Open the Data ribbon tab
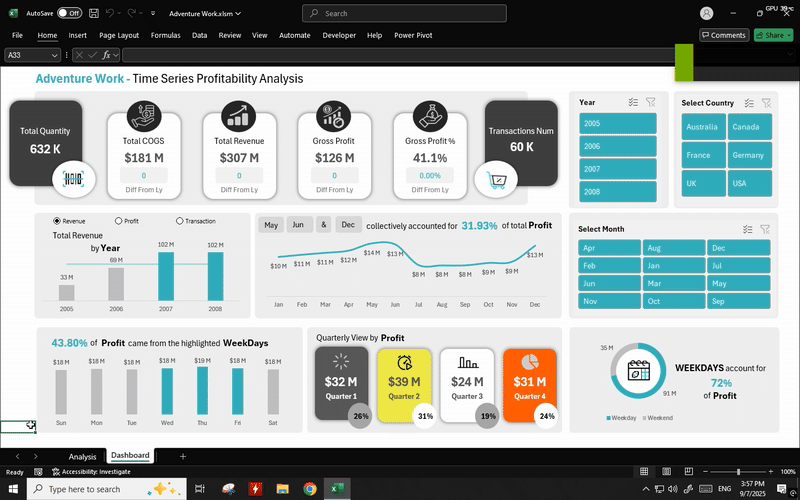Screen dimensions: 800x500 pyautogui.click(x=199, y=35)
